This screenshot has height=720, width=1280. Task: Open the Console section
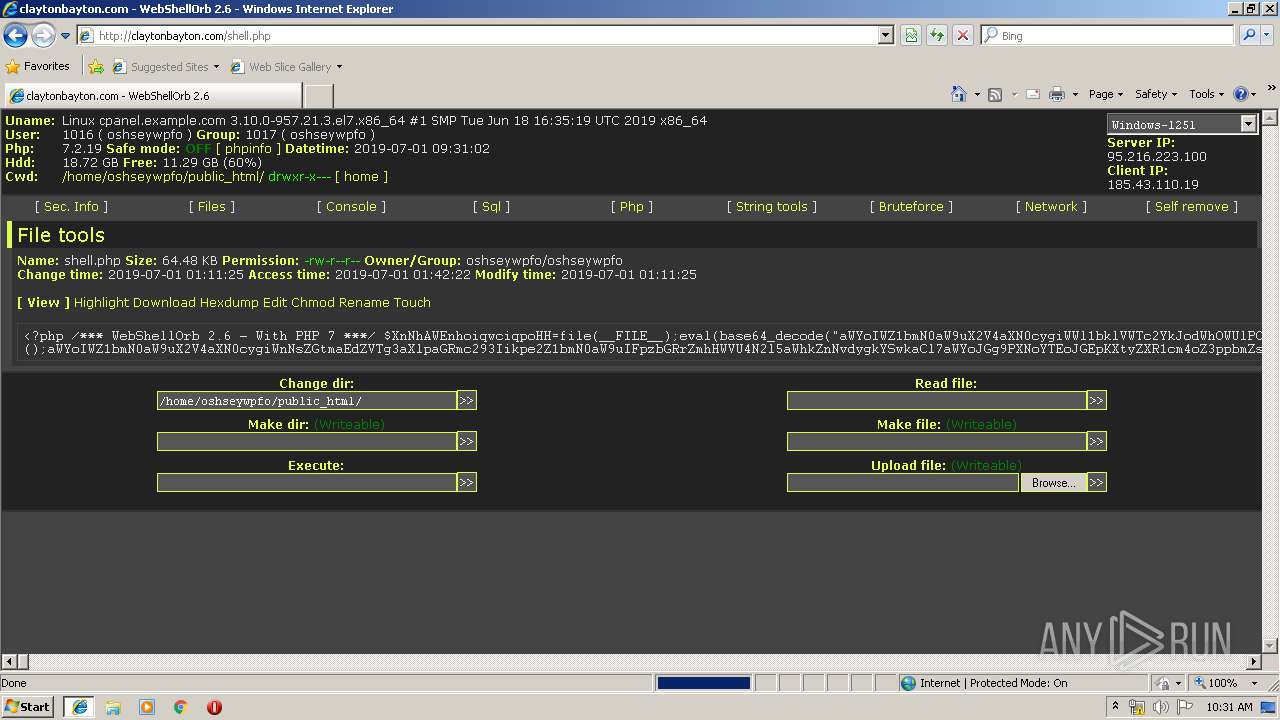[351, 206]
